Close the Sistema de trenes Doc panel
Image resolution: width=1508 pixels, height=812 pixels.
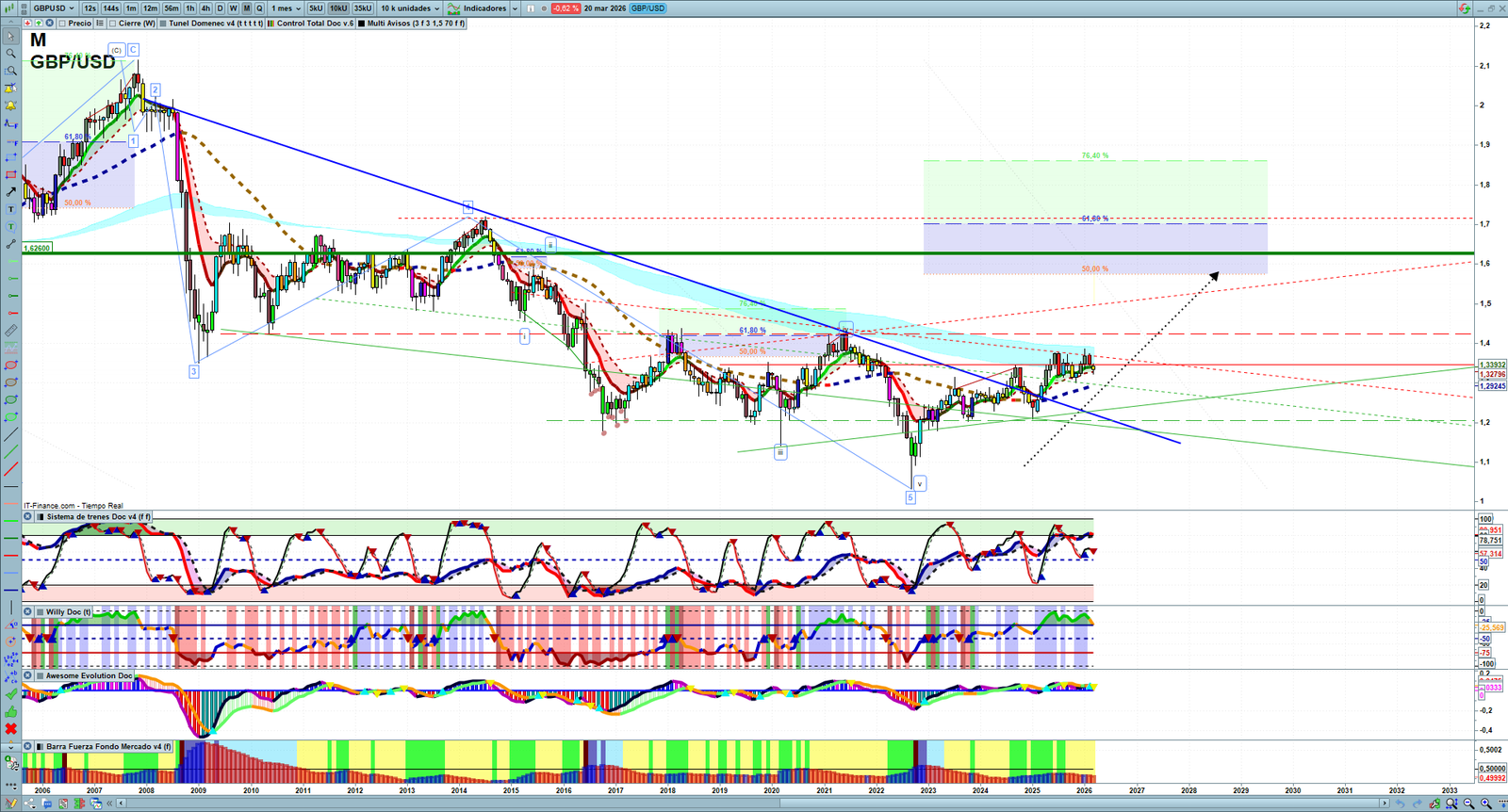pyautogui.click(x=28, y=516)
